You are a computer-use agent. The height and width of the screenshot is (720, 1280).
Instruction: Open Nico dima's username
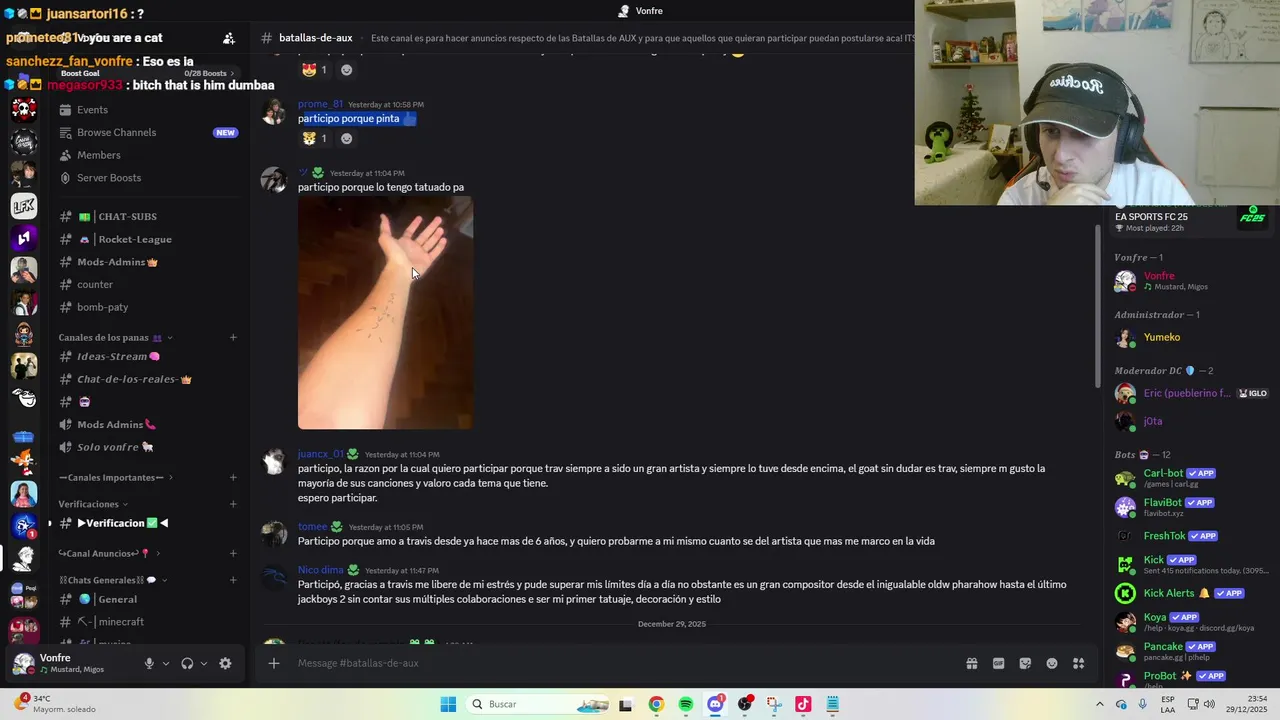(320, 570)
